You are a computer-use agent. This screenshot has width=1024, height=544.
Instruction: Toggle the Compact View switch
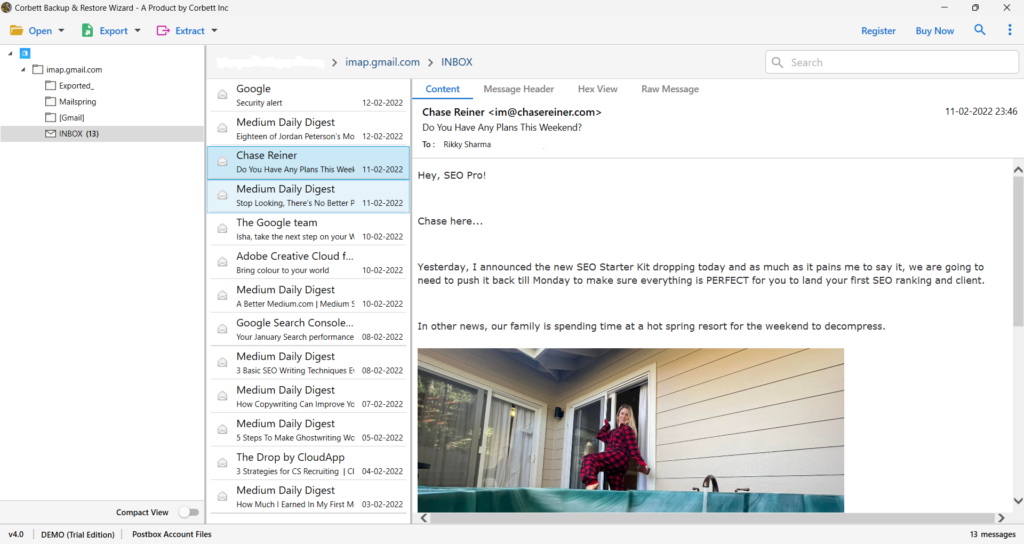[x=189, y=513]
